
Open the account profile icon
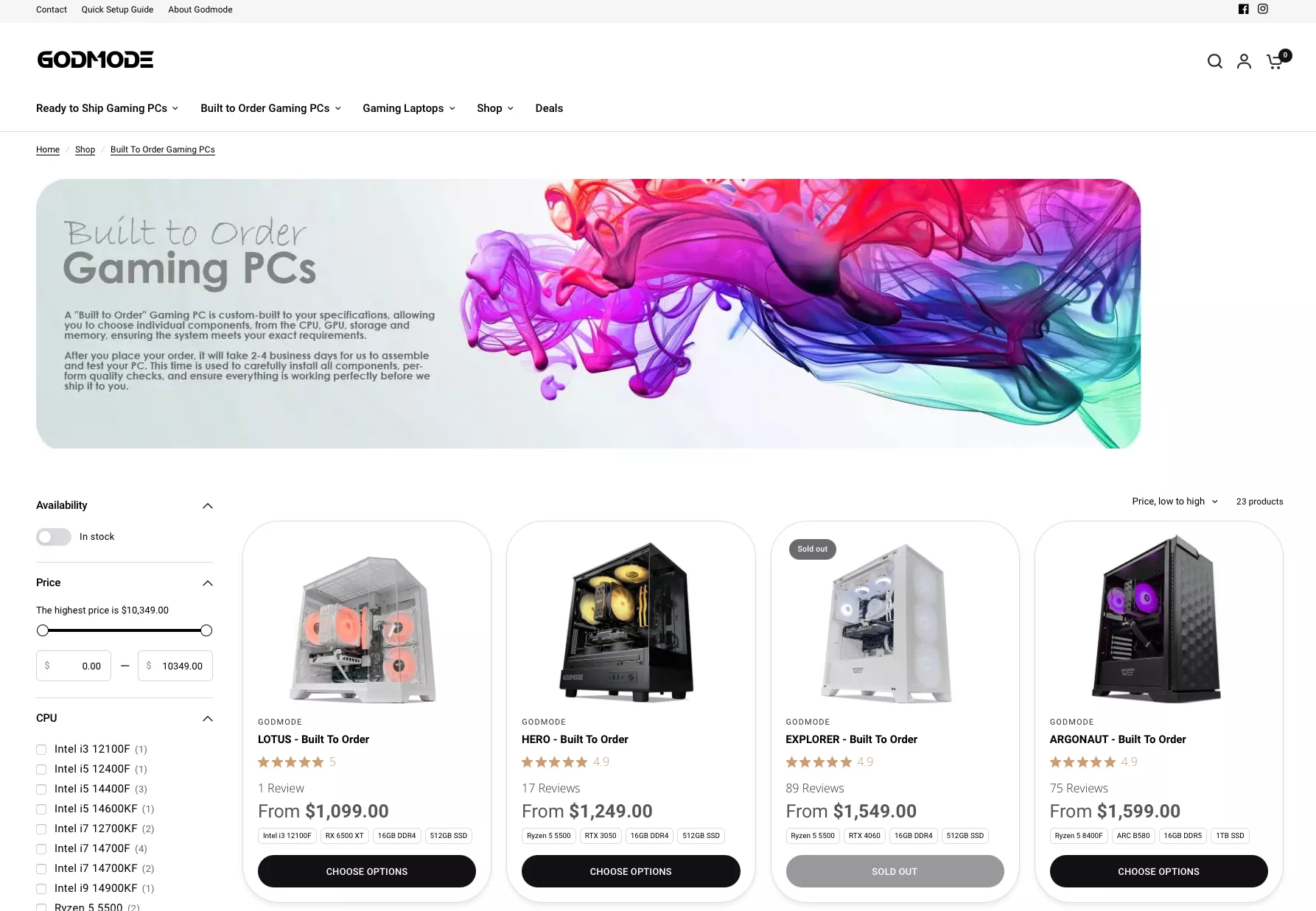pos(1244,61)
